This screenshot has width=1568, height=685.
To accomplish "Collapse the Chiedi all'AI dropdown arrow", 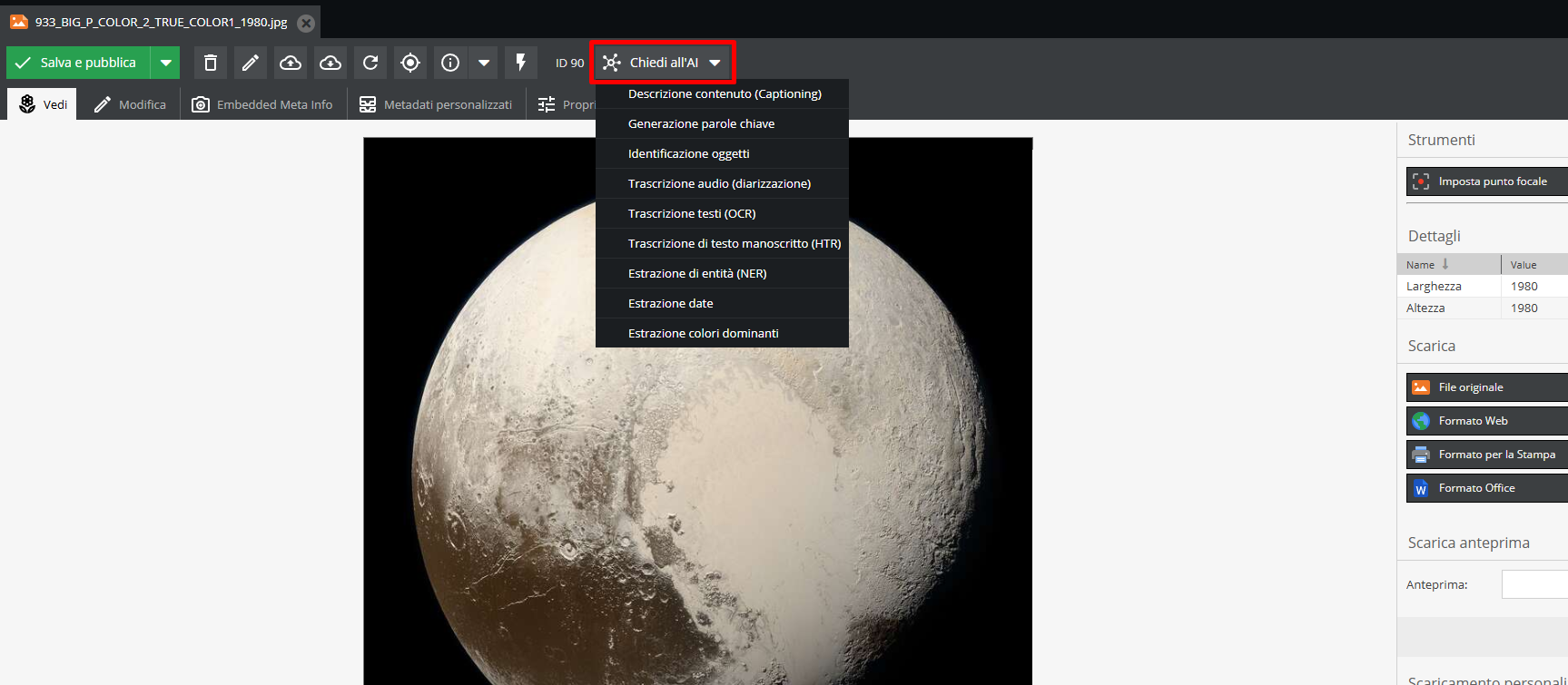I will point(715,63).
